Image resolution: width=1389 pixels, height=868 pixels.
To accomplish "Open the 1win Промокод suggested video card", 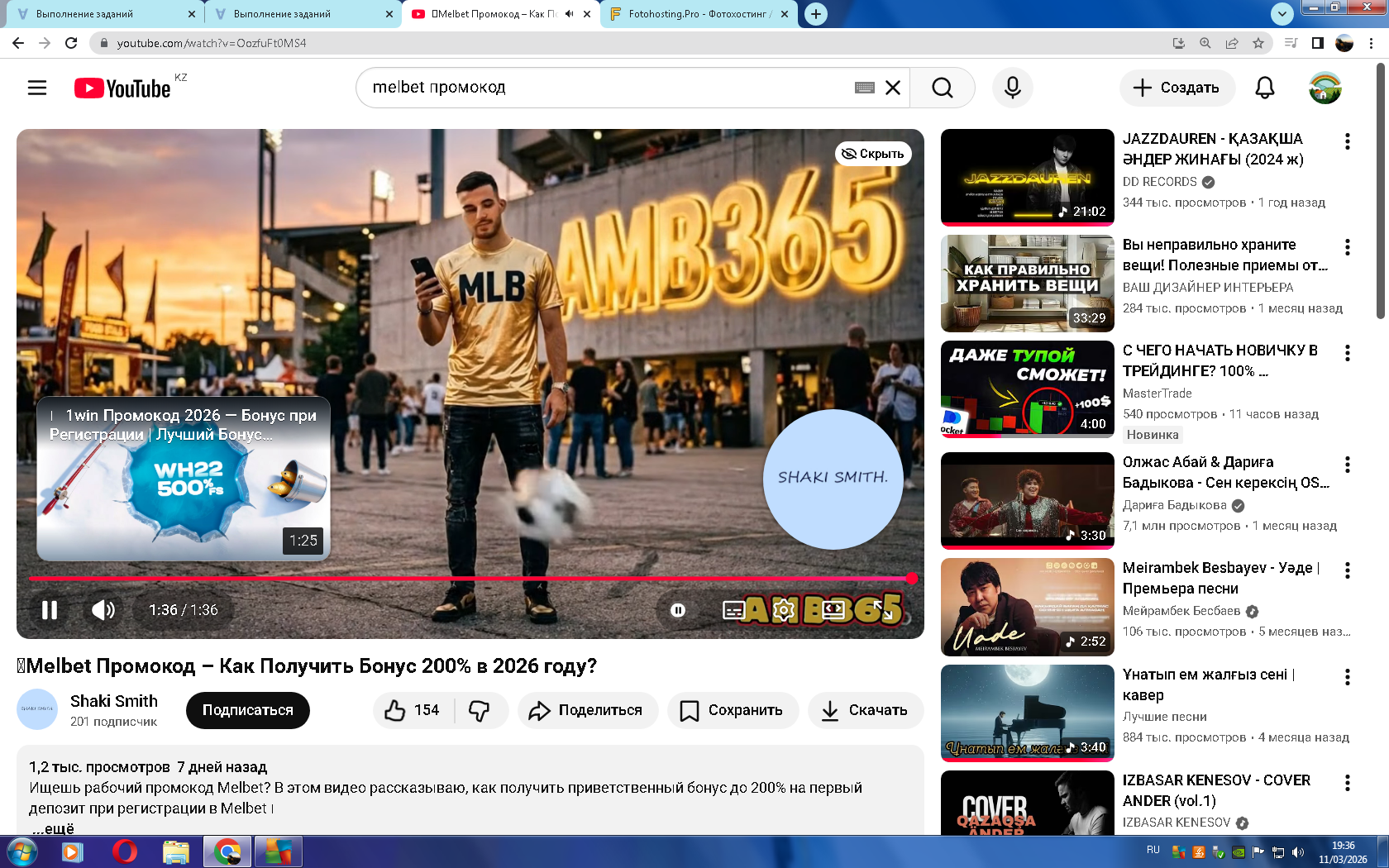I will [184, 479].
